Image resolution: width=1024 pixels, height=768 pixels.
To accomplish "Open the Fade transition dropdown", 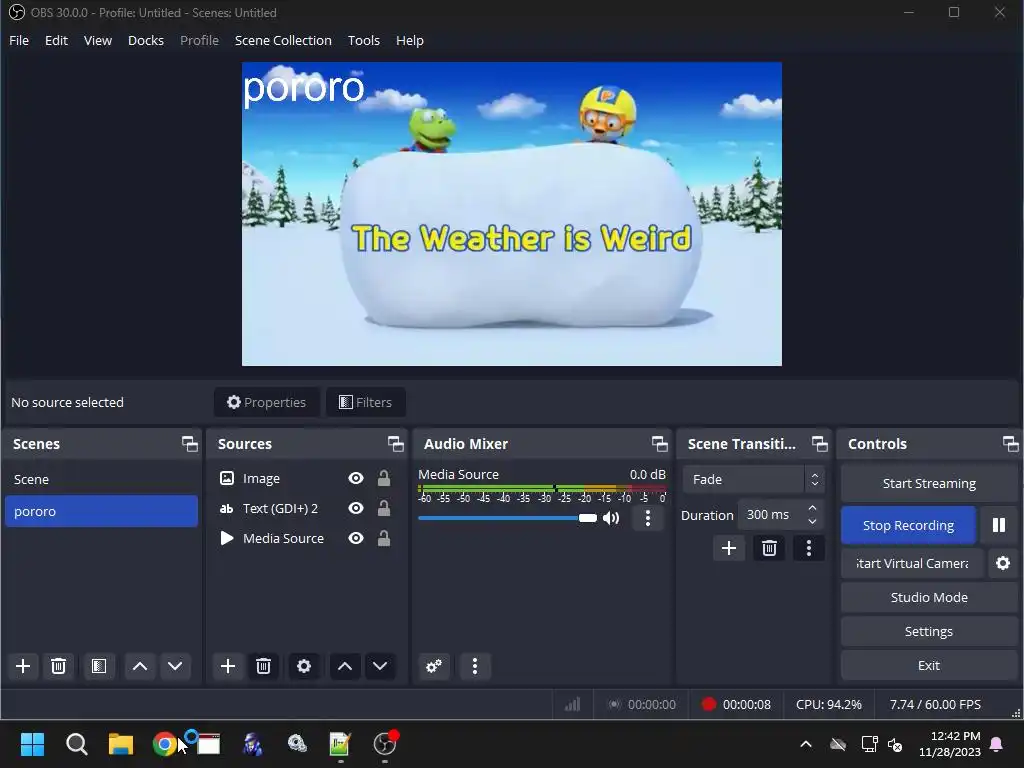I will [x=753, y=479].
